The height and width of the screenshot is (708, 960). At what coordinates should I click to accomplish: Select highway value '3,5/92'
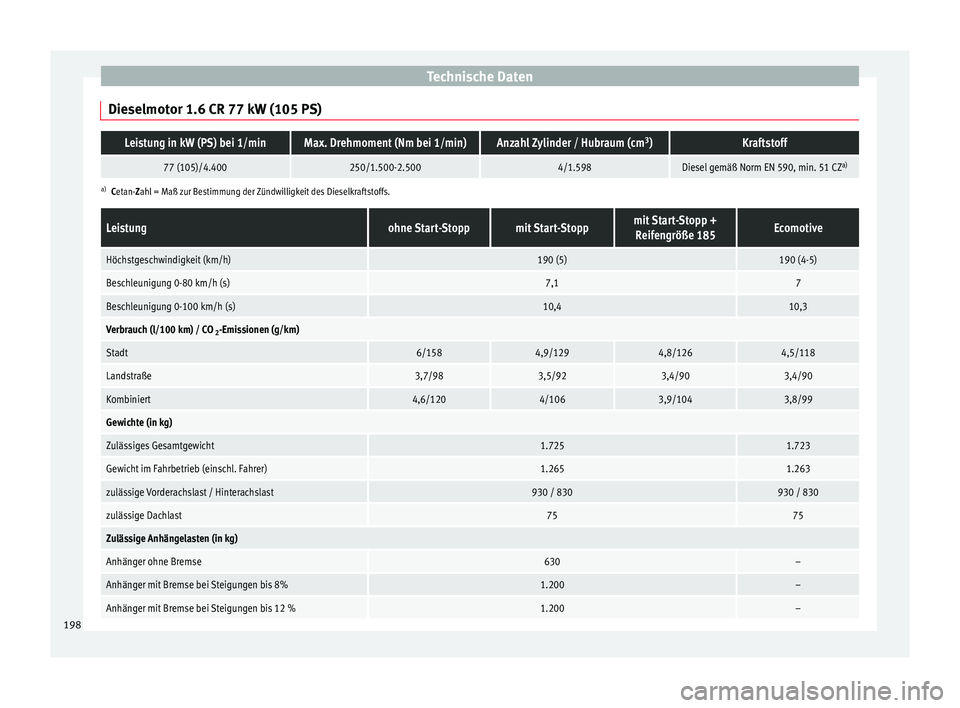pyautogui.click(x=552, y=376)
